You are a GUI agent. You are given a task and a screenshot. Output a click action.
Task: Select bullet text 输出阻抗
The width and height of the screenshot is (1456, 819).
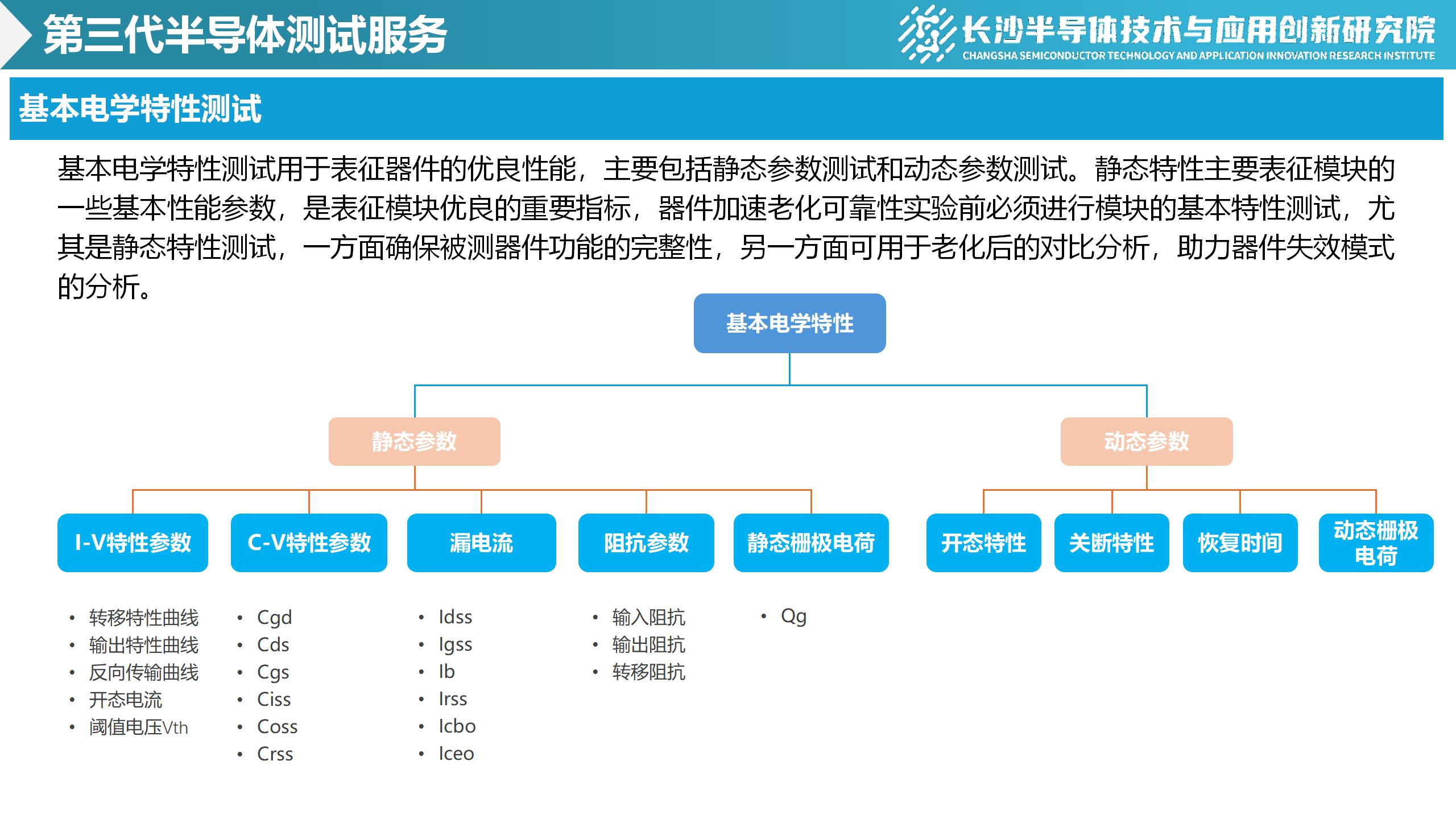649,644
